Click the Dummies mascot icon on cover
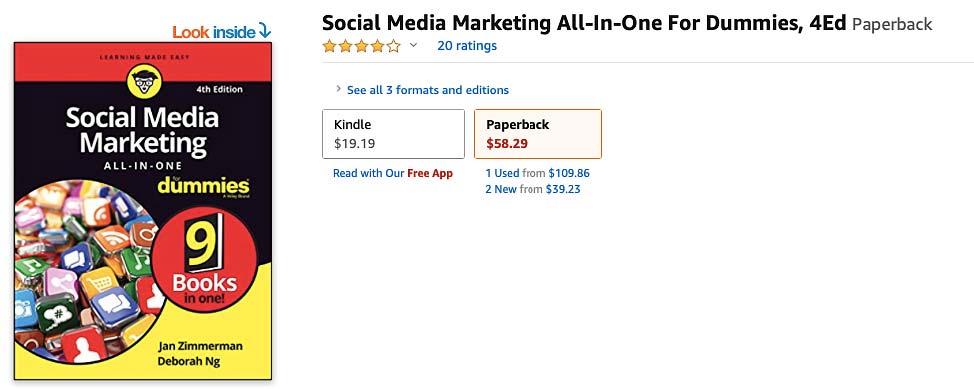Image resolution: width=974 pixels, height=389 pixels. 143,80
